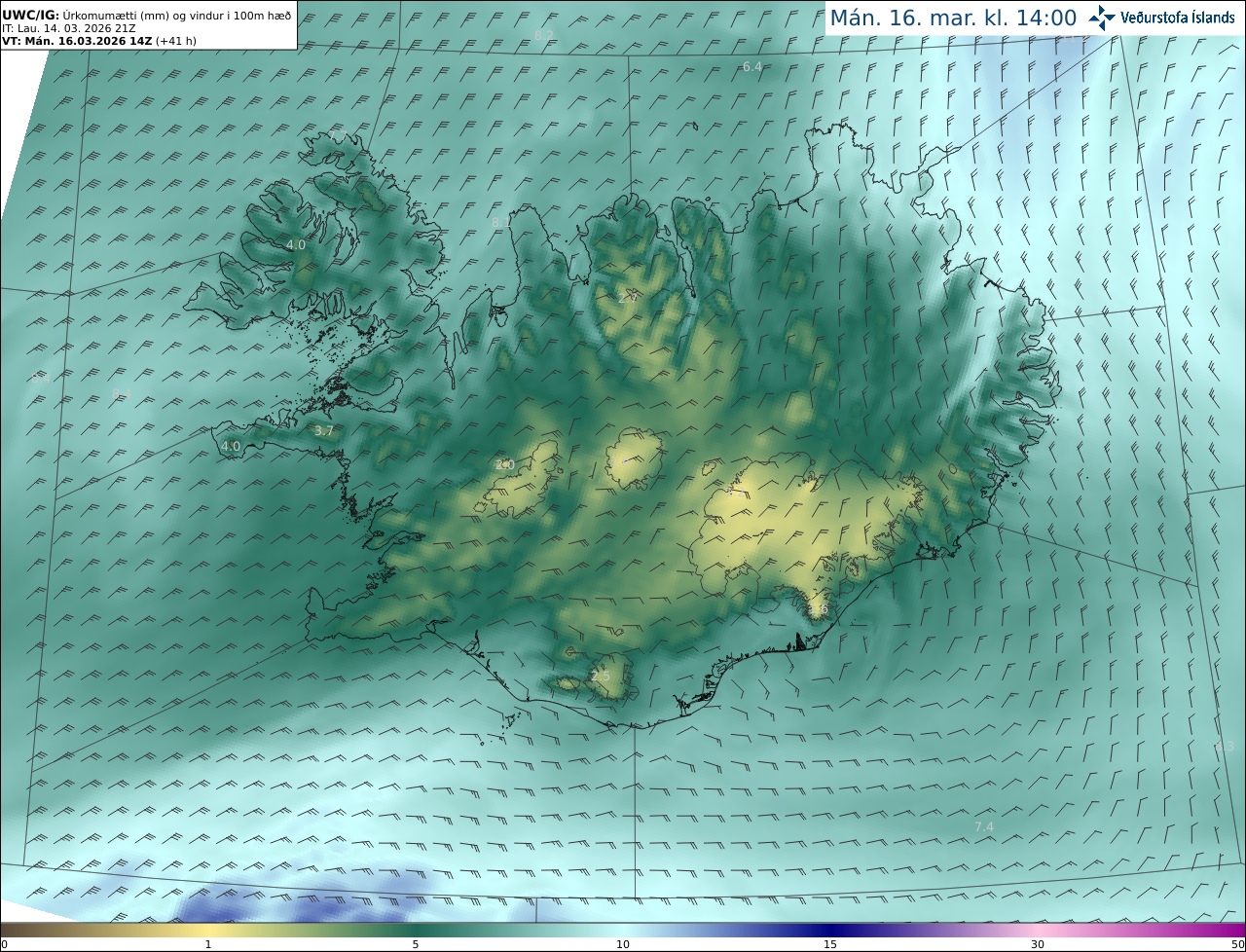Click the 8.2 value near the top edge
The width and height of the screenshot is (1246, 952).
(544, 35)
